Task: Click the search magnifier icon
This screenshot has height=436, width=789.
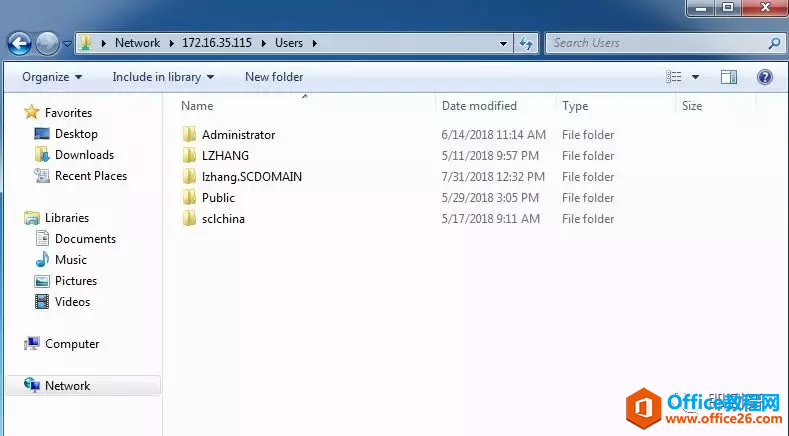Action: [x=774, y=43]
